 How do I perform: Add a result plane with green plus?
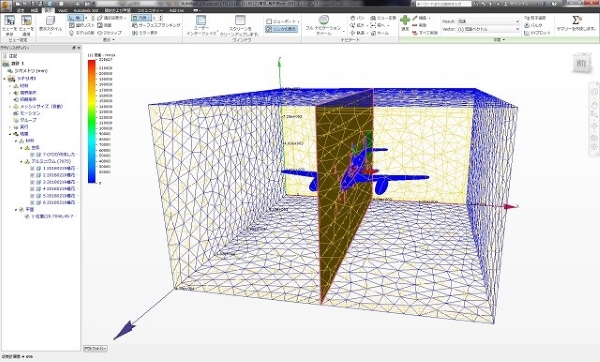(404, 20)
